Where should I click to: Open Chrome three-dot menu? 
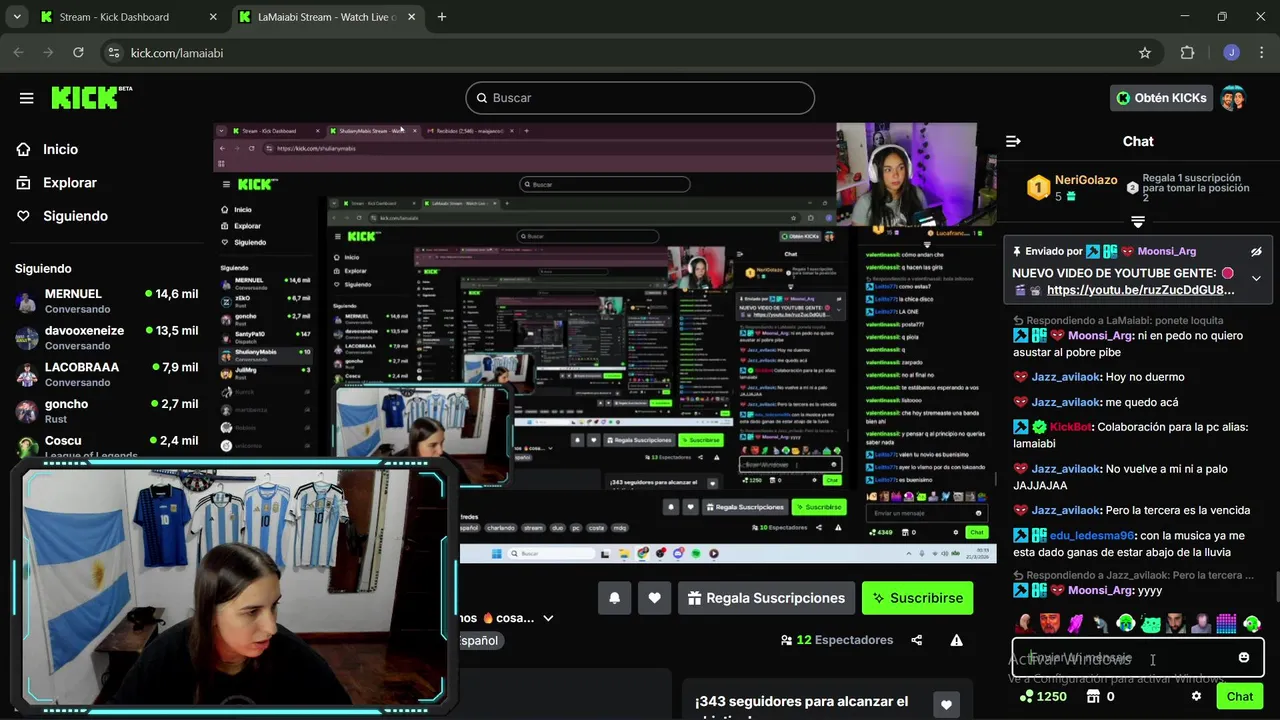pos(1260,53)
